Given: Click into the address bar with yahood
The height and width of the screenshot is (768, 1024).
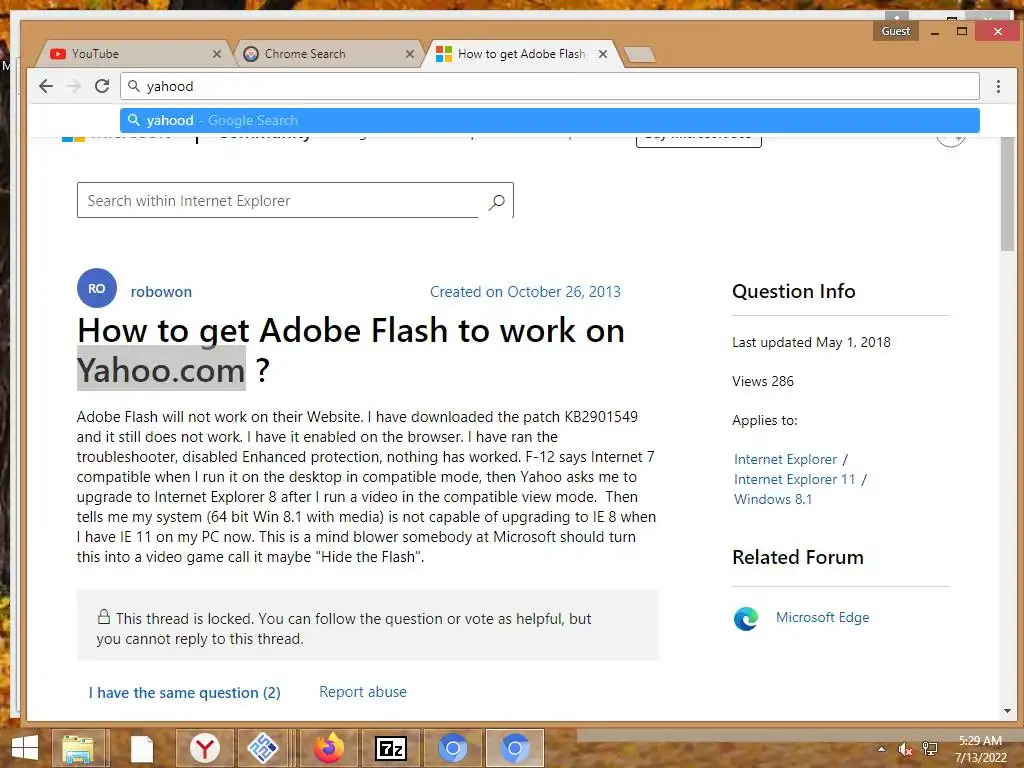Looking at the screenshot, I should pos(550,86).
